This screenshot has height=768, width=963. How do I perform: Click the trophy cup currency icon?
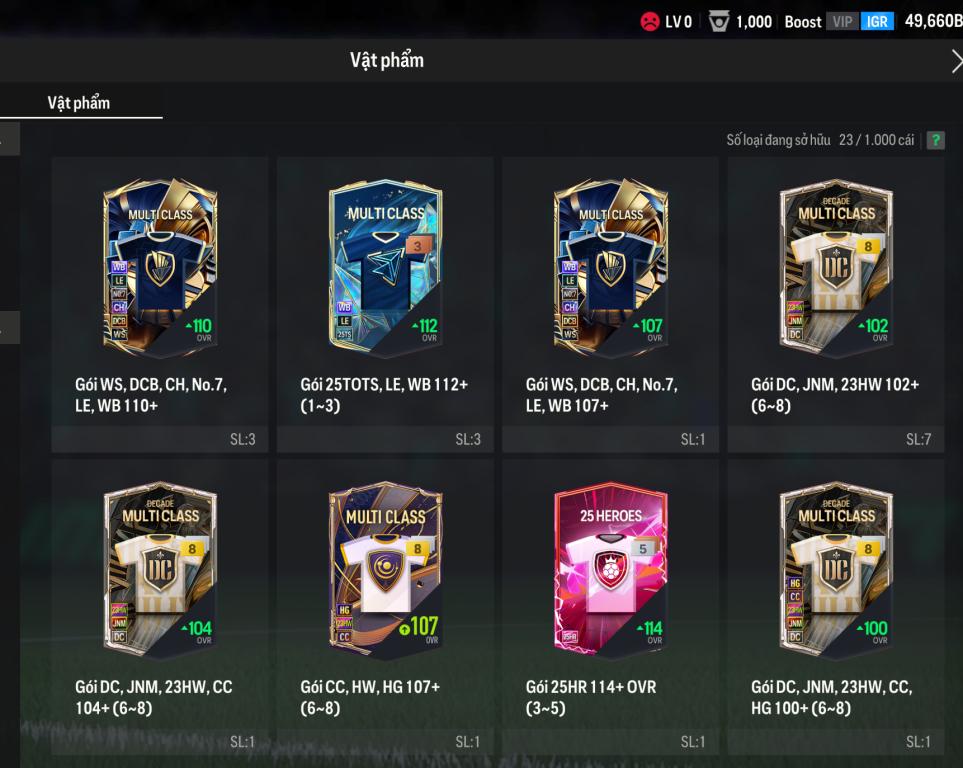click(x=719, y=22)
